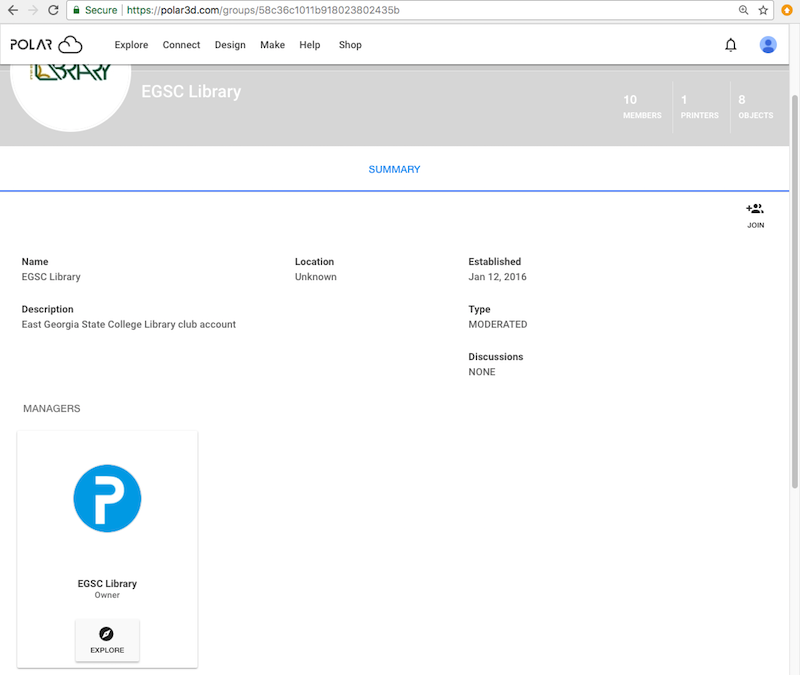Click the MANAGERS section heading

pos(52,409)
